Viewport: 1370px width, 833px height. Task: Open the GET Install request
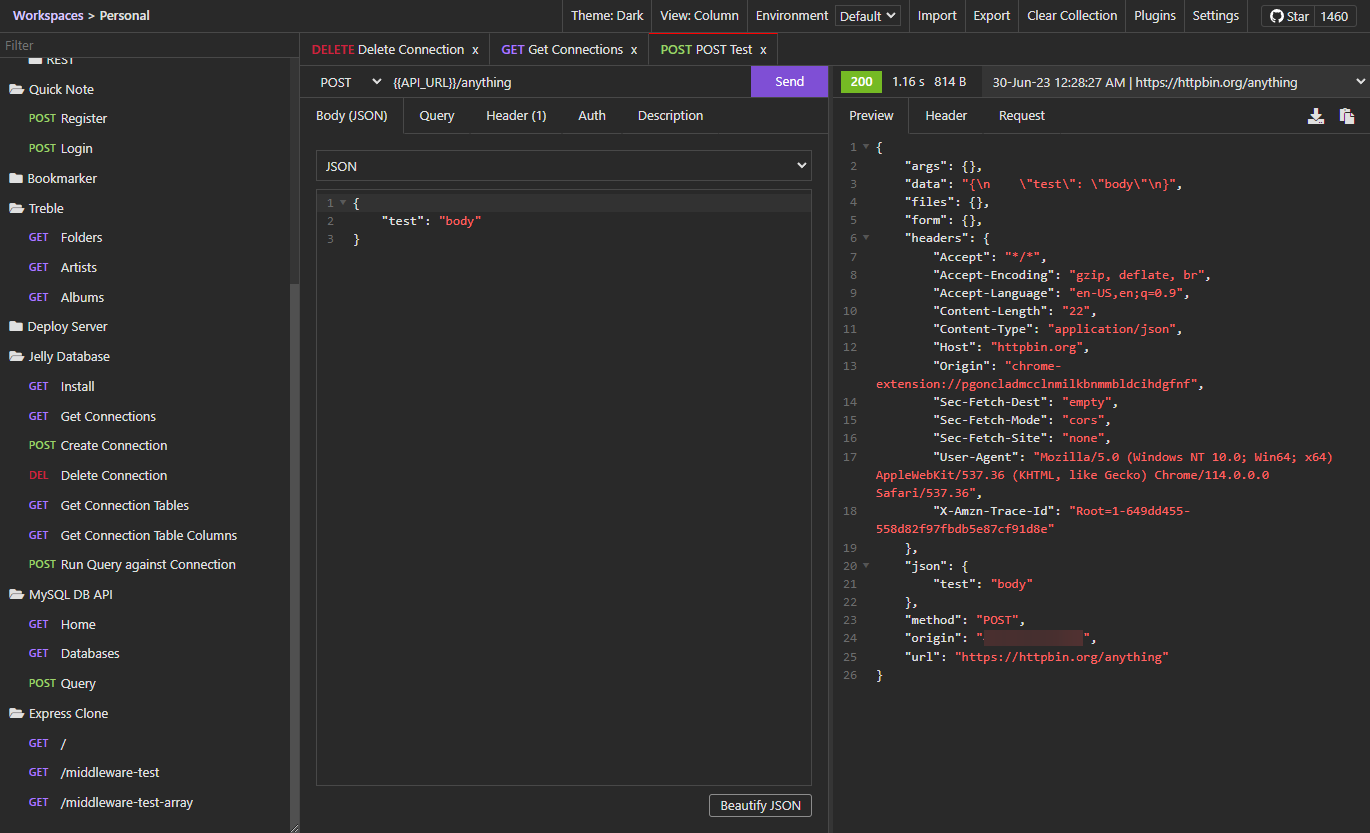62,387
